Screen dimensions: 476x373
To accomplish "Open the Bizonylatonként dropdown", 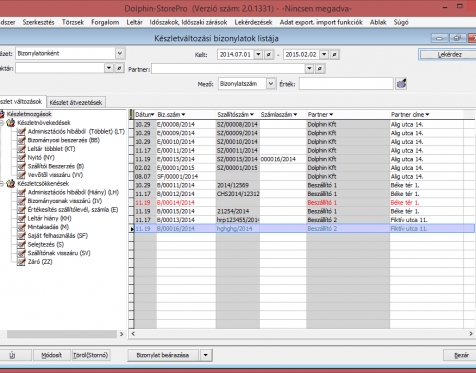I will coord(120,53).
